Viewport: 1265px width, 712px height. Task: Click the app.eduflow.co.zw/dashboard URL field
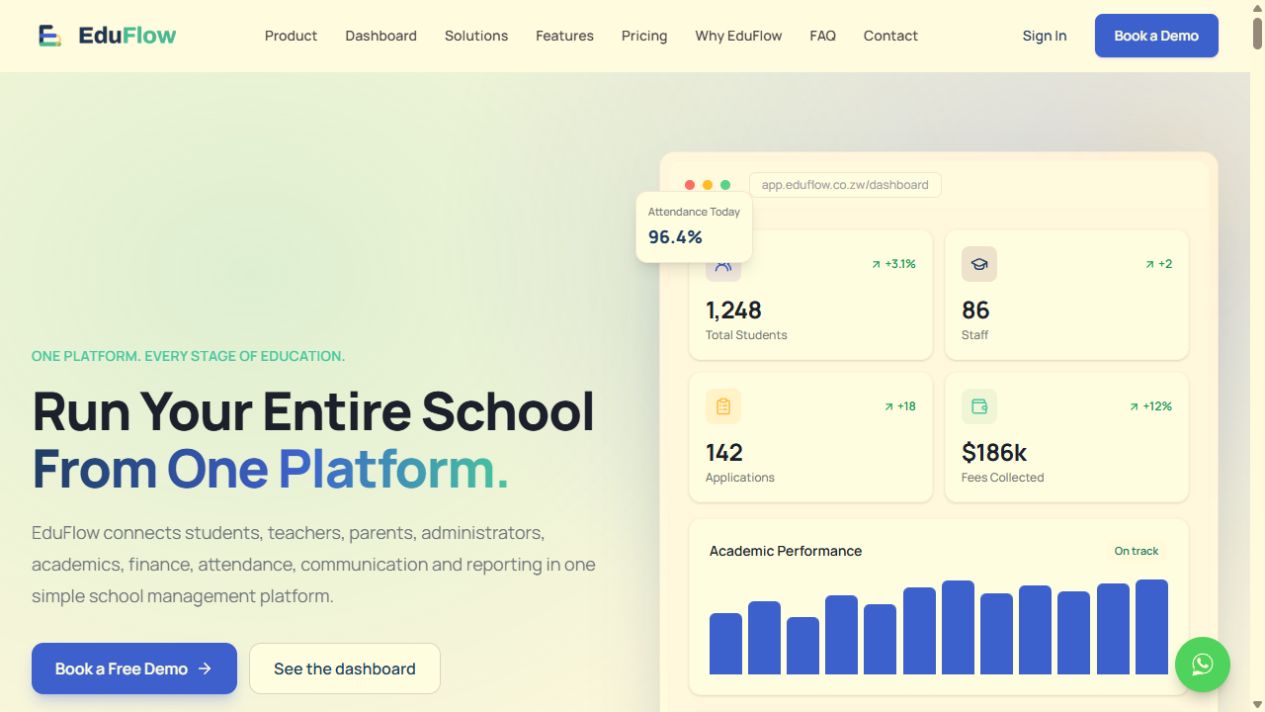point(845,185)
